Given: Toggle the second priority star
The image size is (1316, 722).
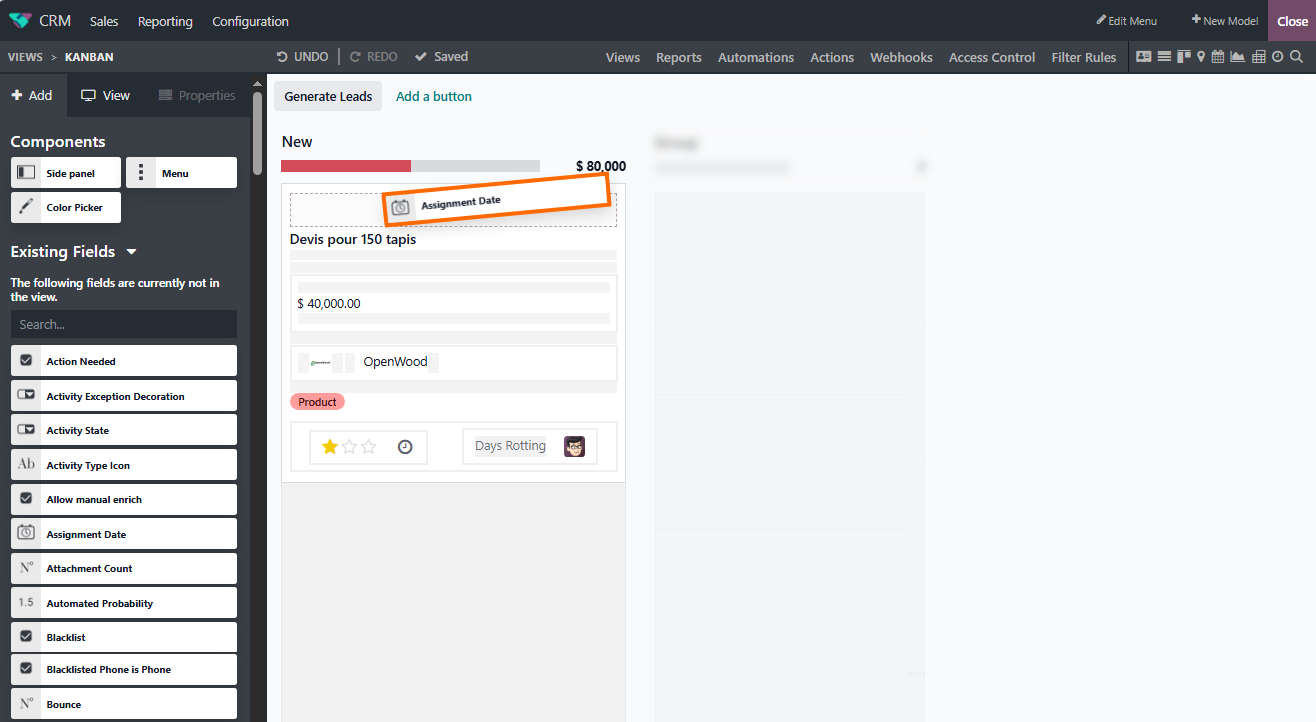Looking at the screenshot, I should tap(349, 447).
